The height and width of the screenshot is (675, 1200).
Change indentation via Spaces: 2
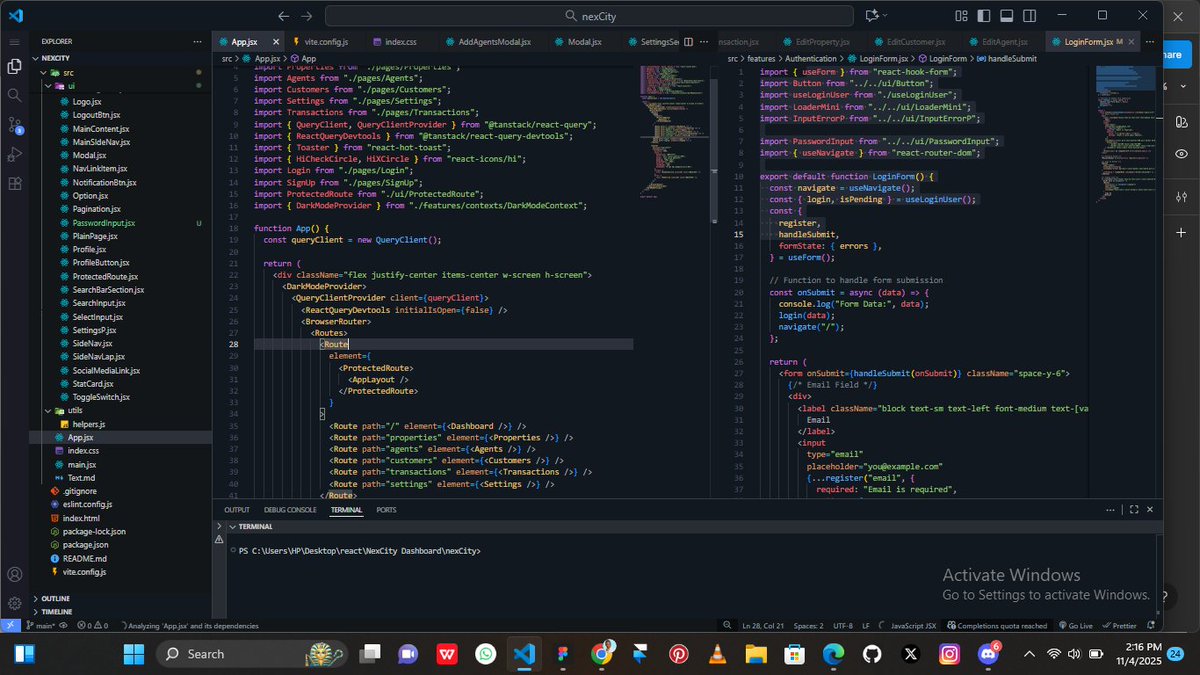pyautogui.click(x=808, y=626)
